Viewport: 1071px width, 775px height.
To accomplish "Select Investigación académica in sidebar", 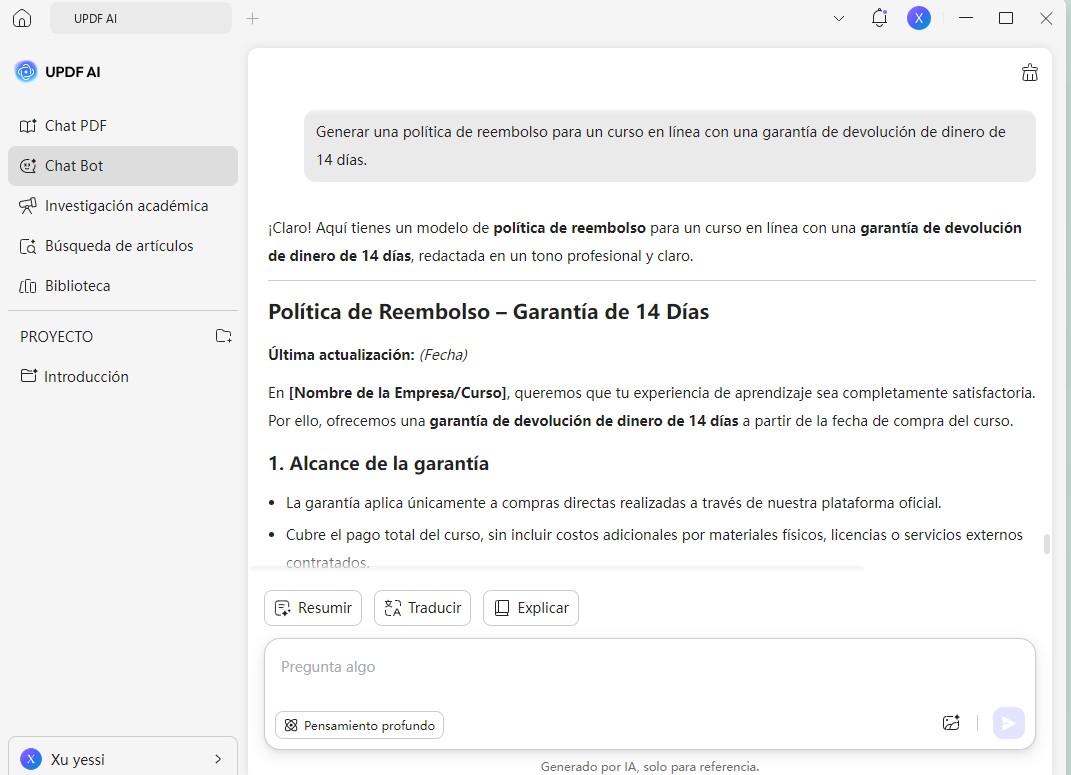I will tap(126, 206).
